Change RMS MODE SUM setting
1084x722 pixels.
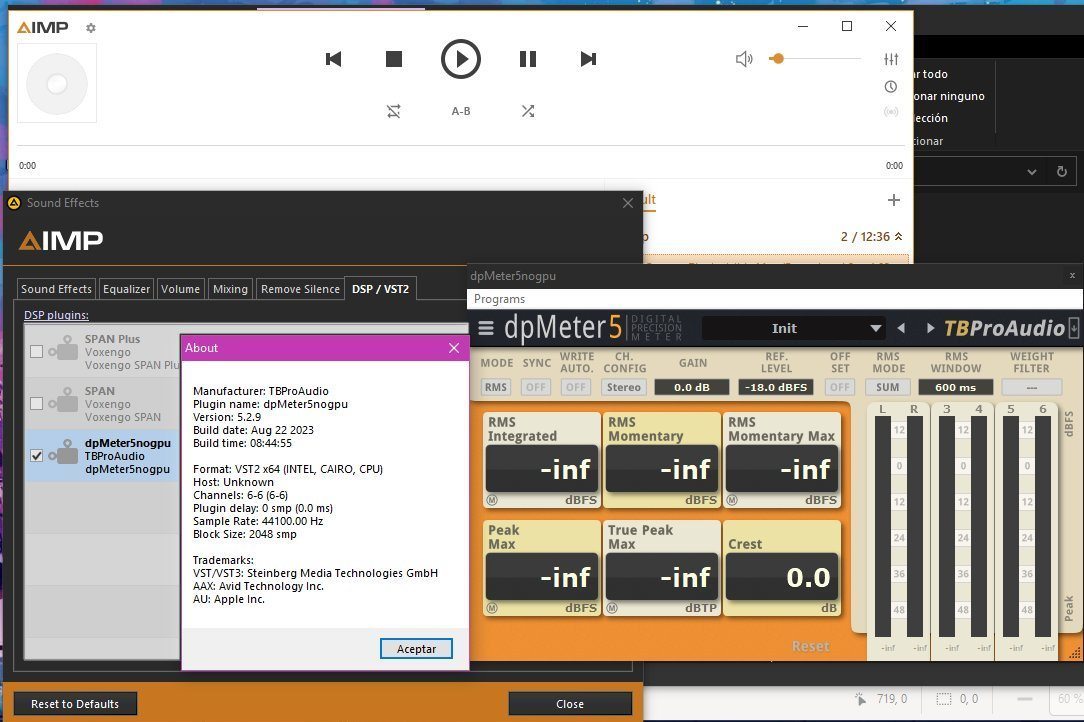tap(888, 387)
